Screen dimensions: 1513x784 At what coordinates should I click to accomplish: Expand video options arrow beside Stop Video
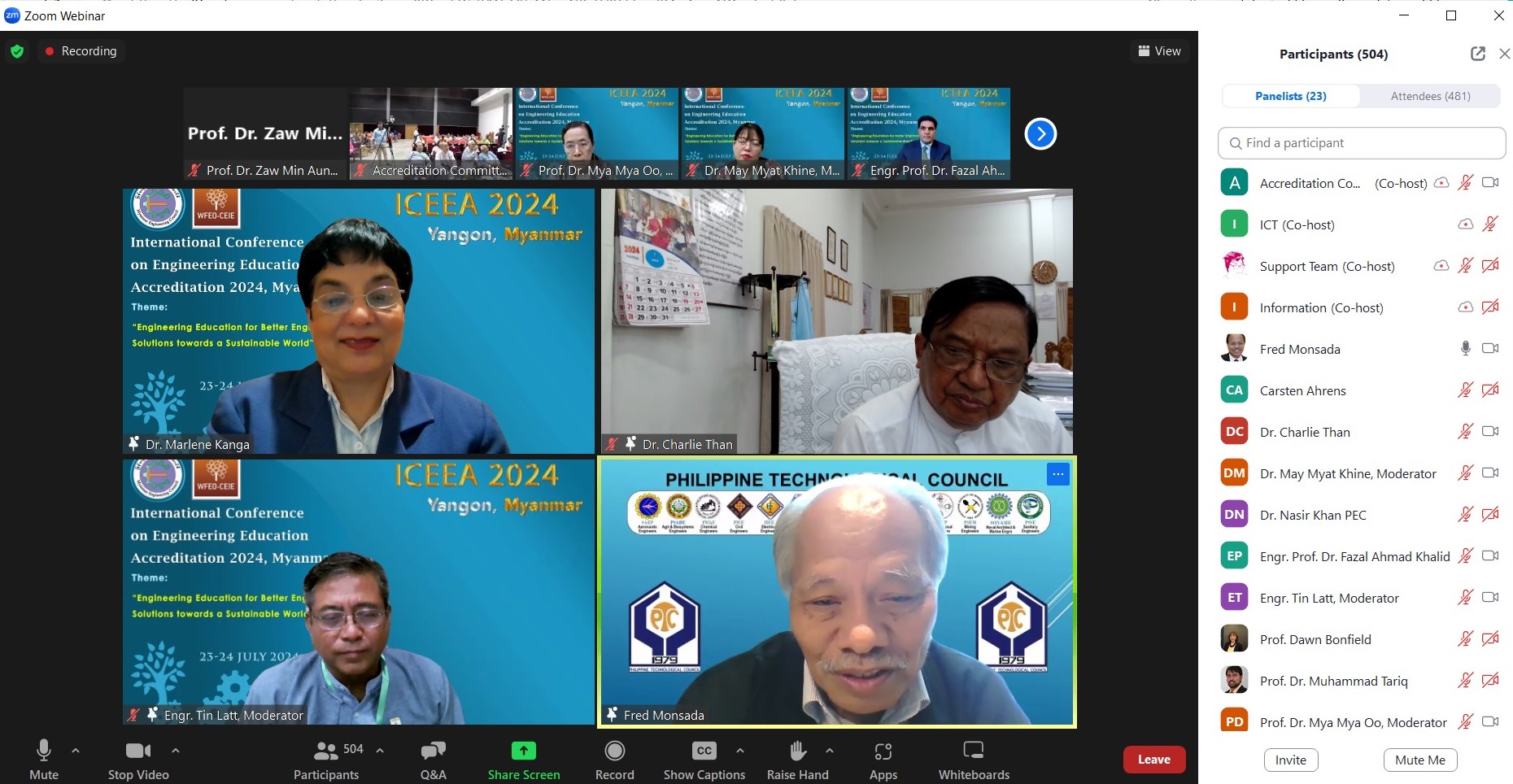click(176, 751)
